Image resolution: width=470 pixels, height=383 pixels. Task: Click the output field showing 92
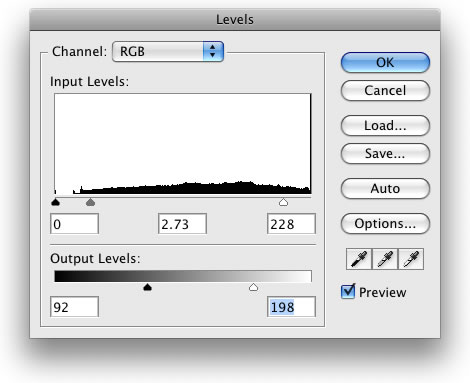pyautogui.click(x=74, y=307)
